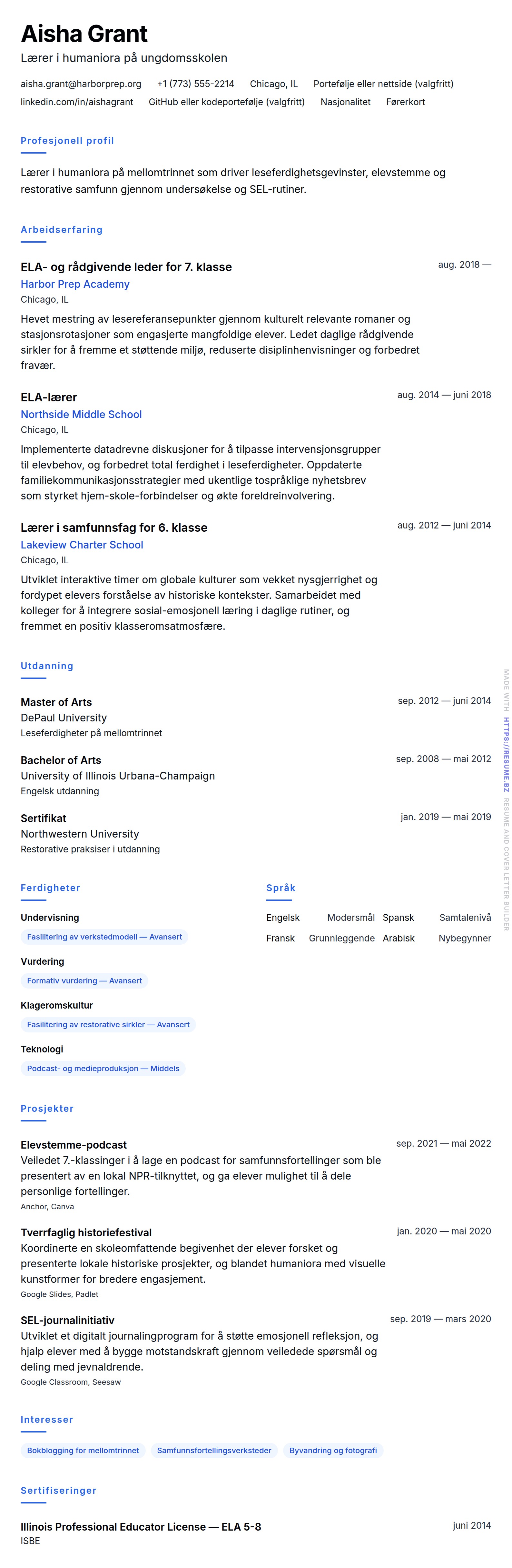Select the Samfunnsfortellingsverksteder interest tag
Screen dimensions: 512x1568
(214, 1451)
